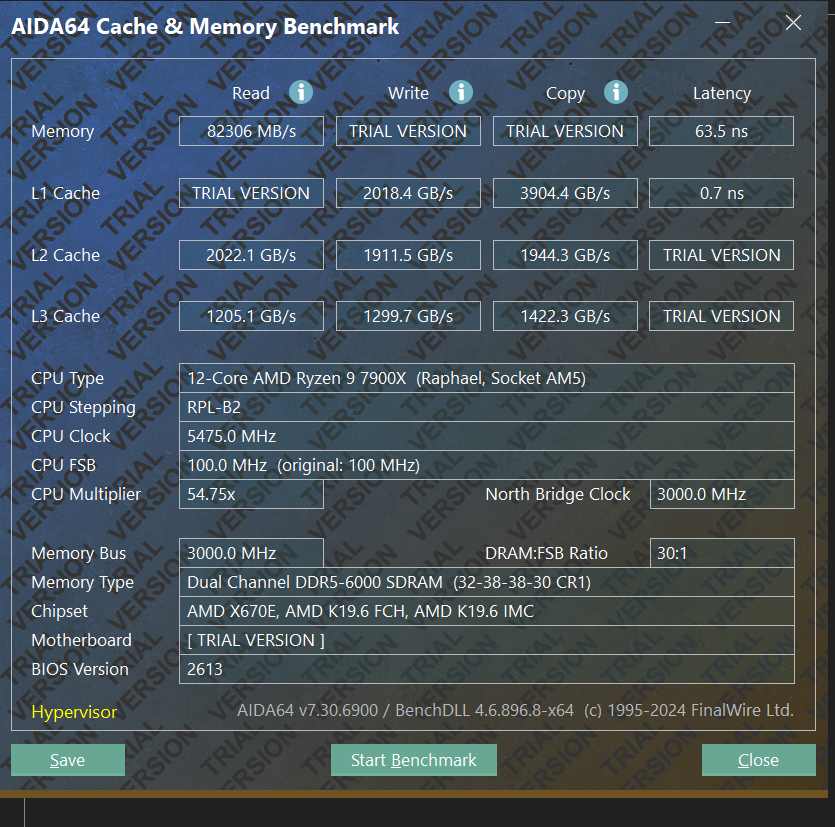Image resolution: width=835 pixels, height=827 pixels.
Task: Click the Write column header text
Action: coord(408,93)
